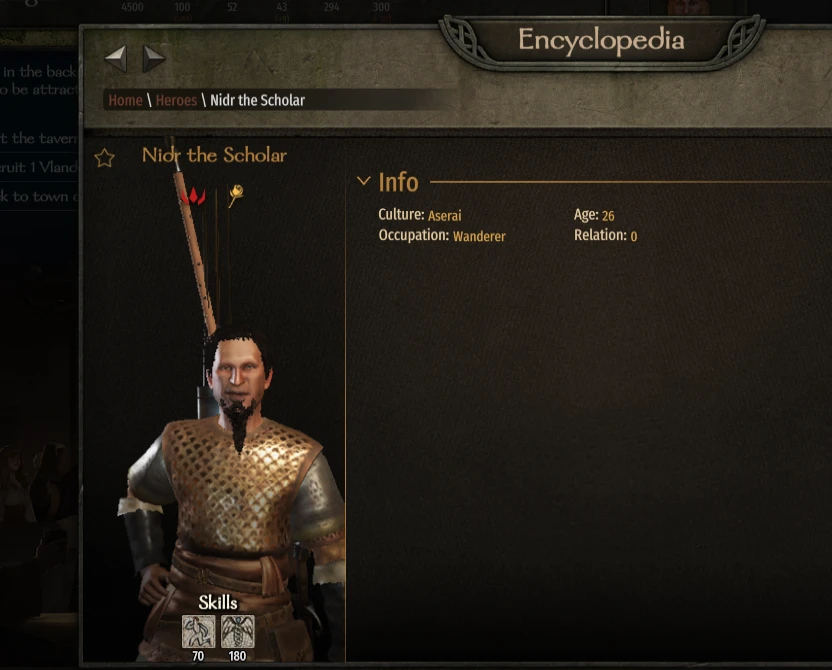The width and height of the screenshot is (832, 670).
Task: Open the Home breadcrumb
Action: point(125,100)
